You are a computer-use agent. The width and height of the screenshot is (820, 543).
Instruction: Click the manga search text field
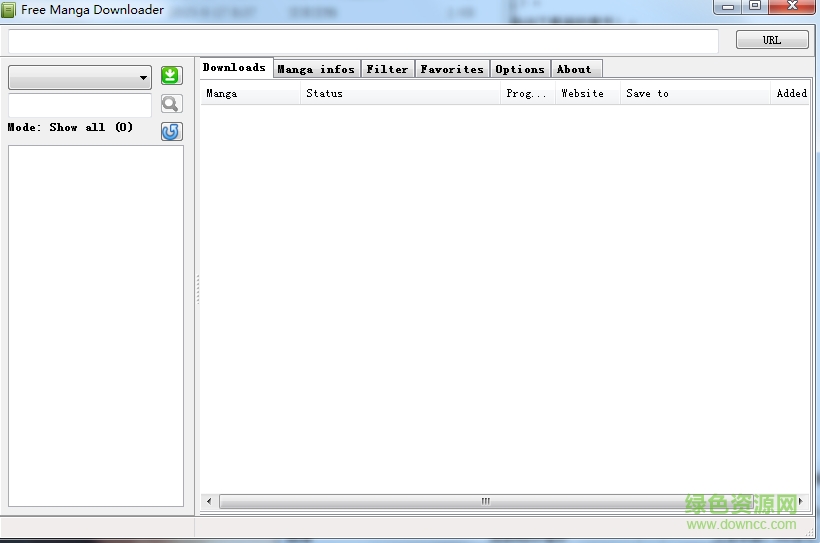80,105
